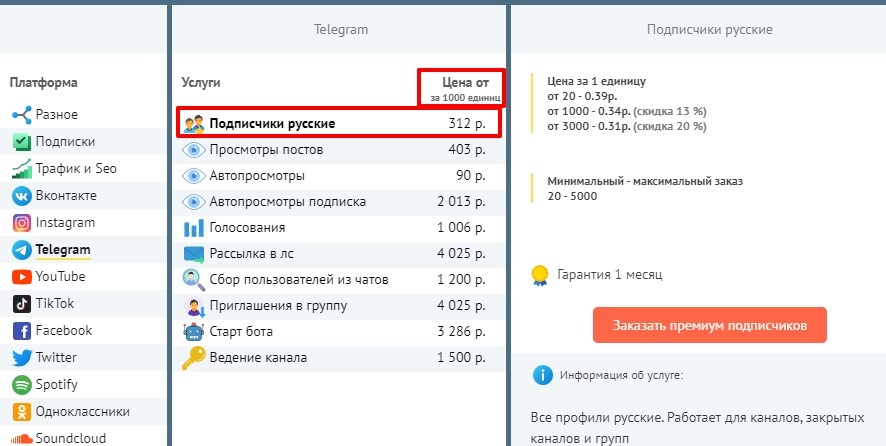Click the Spotify logo icon

21,385
